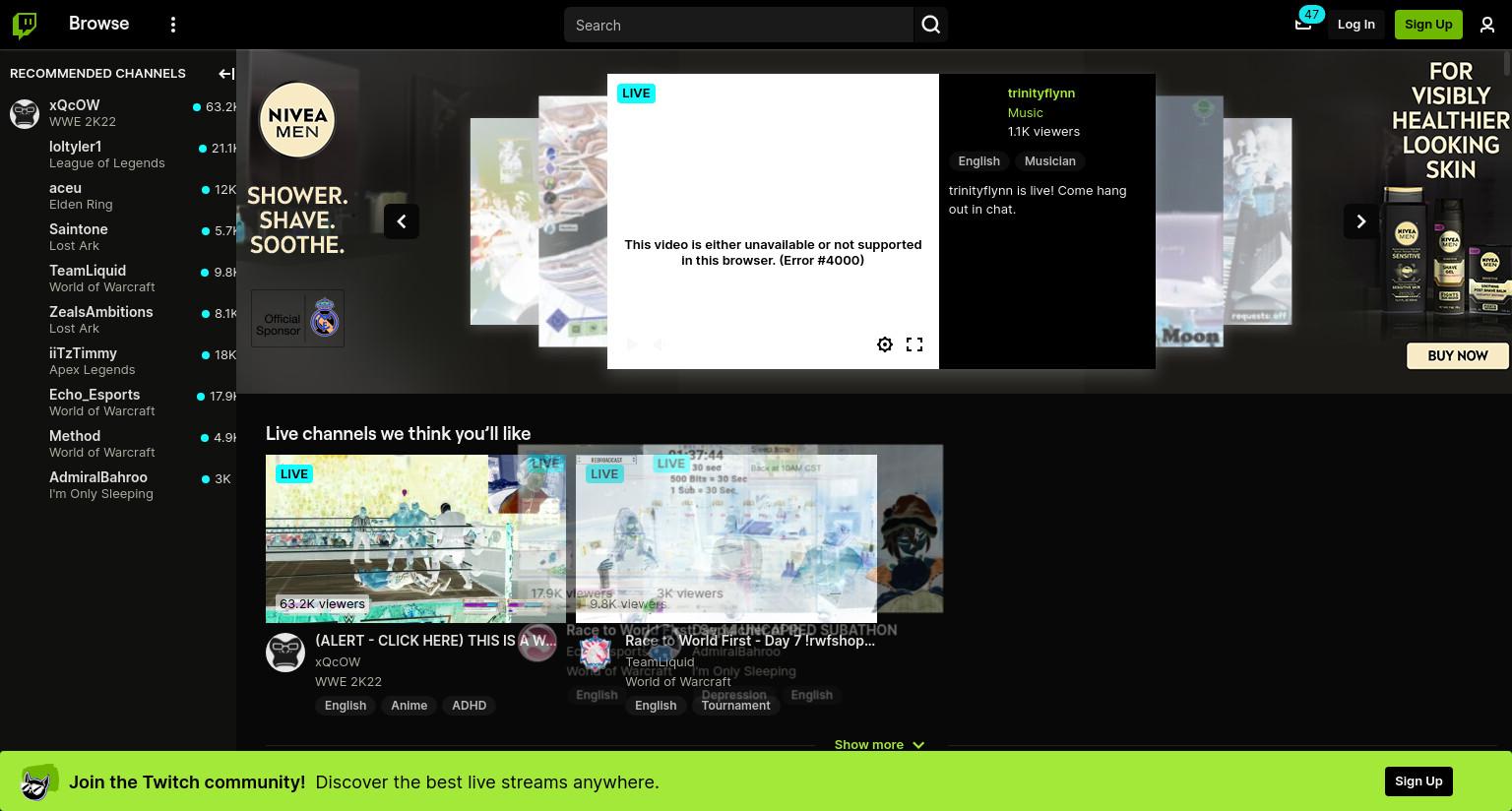The height and width of the screenshot is (811, 1512).
Task: Open aceu channel in sidebar
Action: [118, 196]
